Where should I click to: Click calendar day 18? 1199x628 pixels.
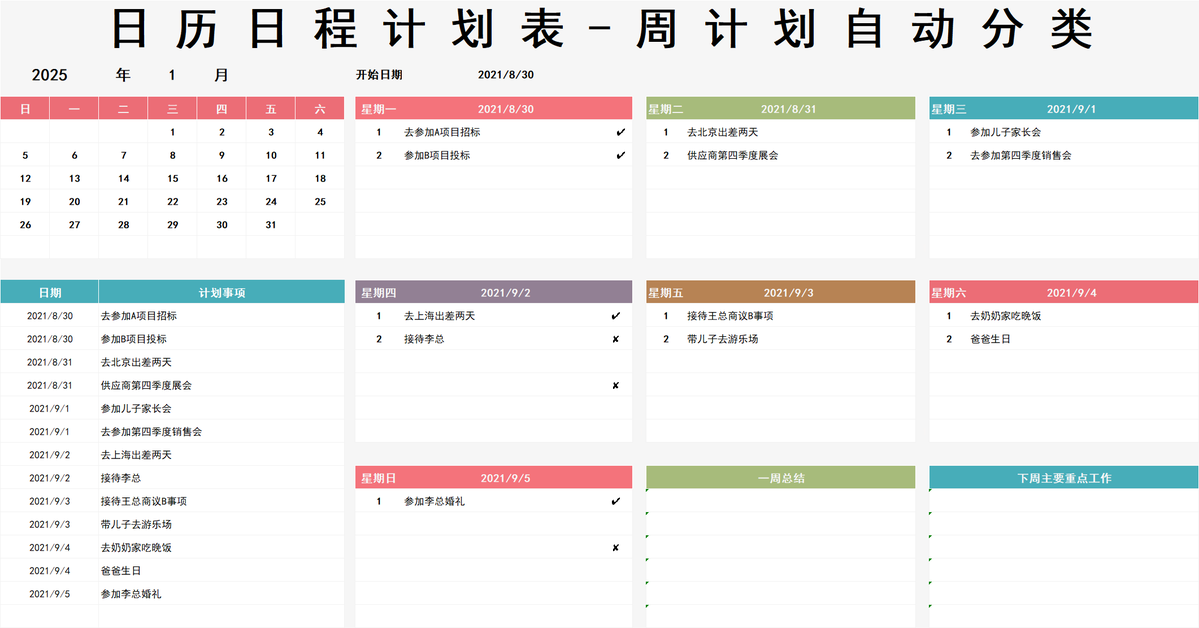[320, 179]
